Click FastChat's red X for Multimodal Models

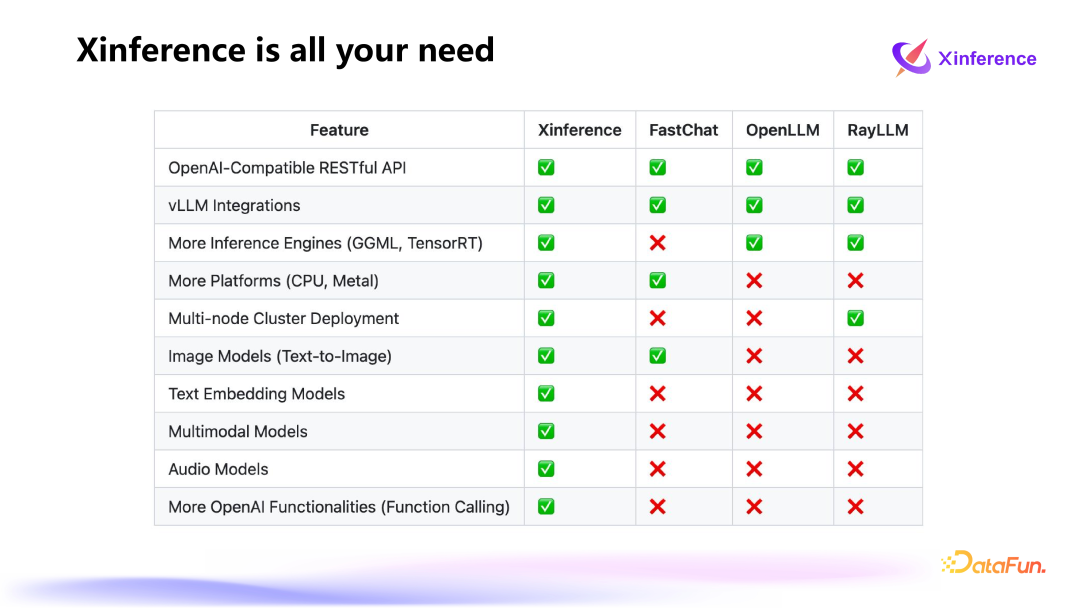(657, 431)
